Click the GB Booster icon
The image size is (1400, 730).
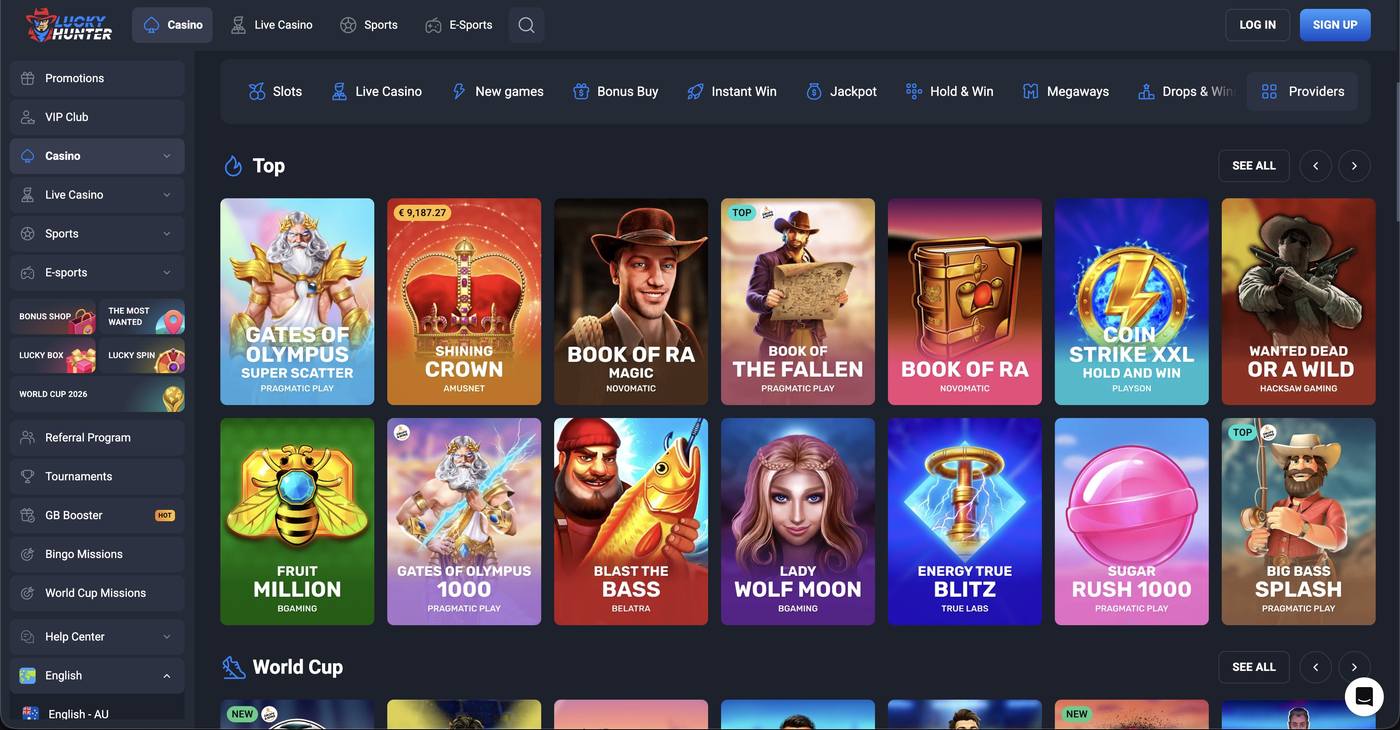click(x=28, y=516)
